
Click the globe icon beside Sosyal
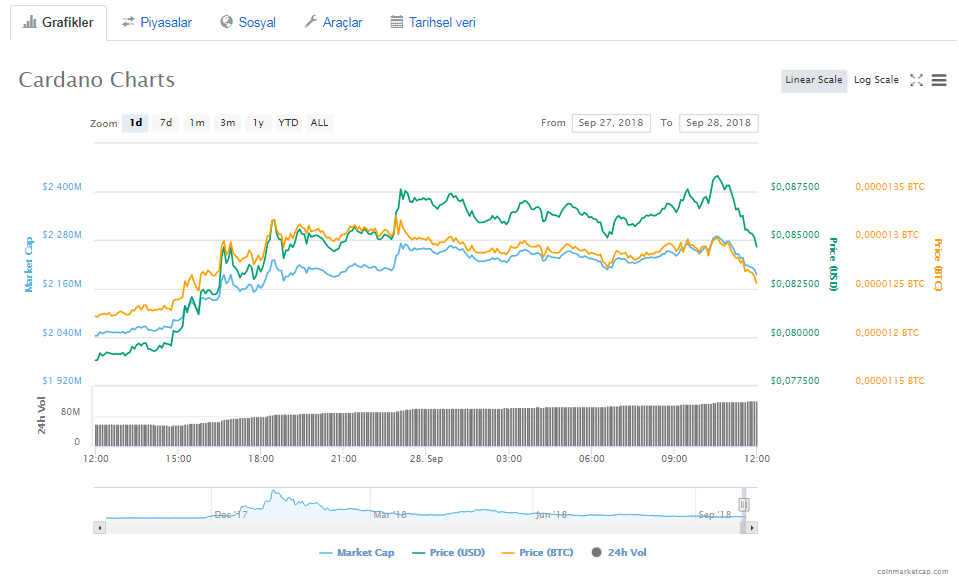tap(226, 22)
